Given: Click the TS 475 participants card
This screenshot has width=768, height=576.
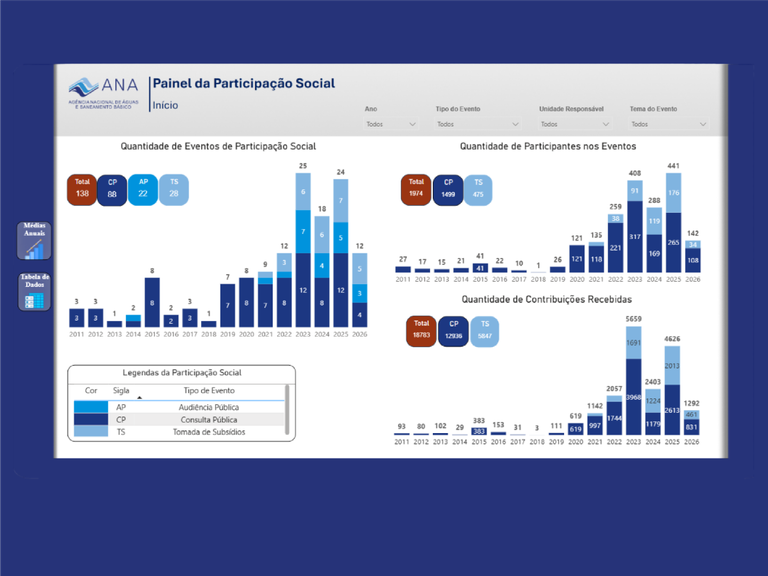Looking at the screenshot, I should 478,190.
